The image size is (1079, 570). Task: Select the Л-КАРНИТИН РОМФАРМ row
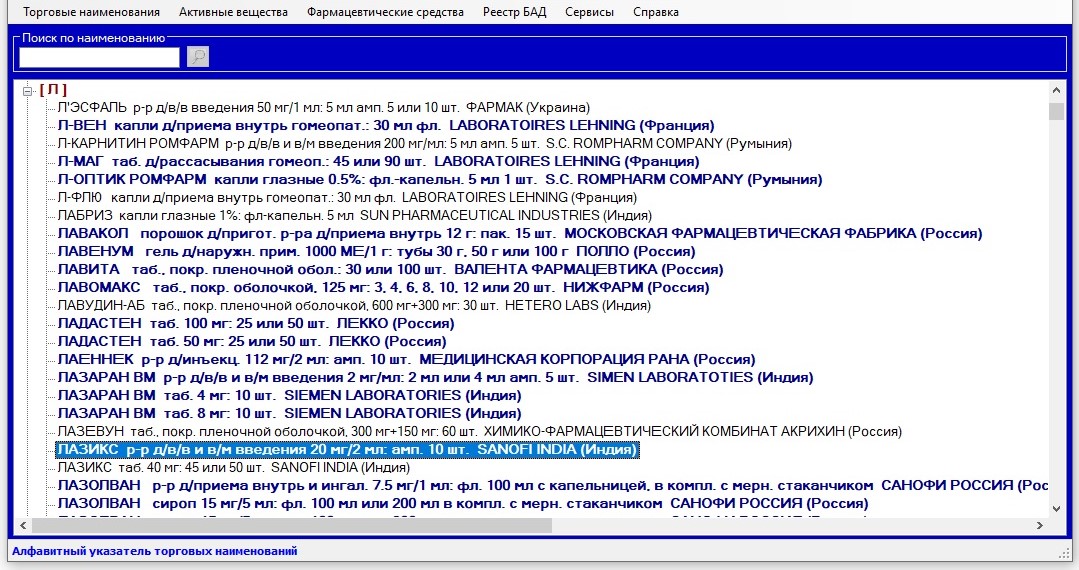(x=425, y=143)
